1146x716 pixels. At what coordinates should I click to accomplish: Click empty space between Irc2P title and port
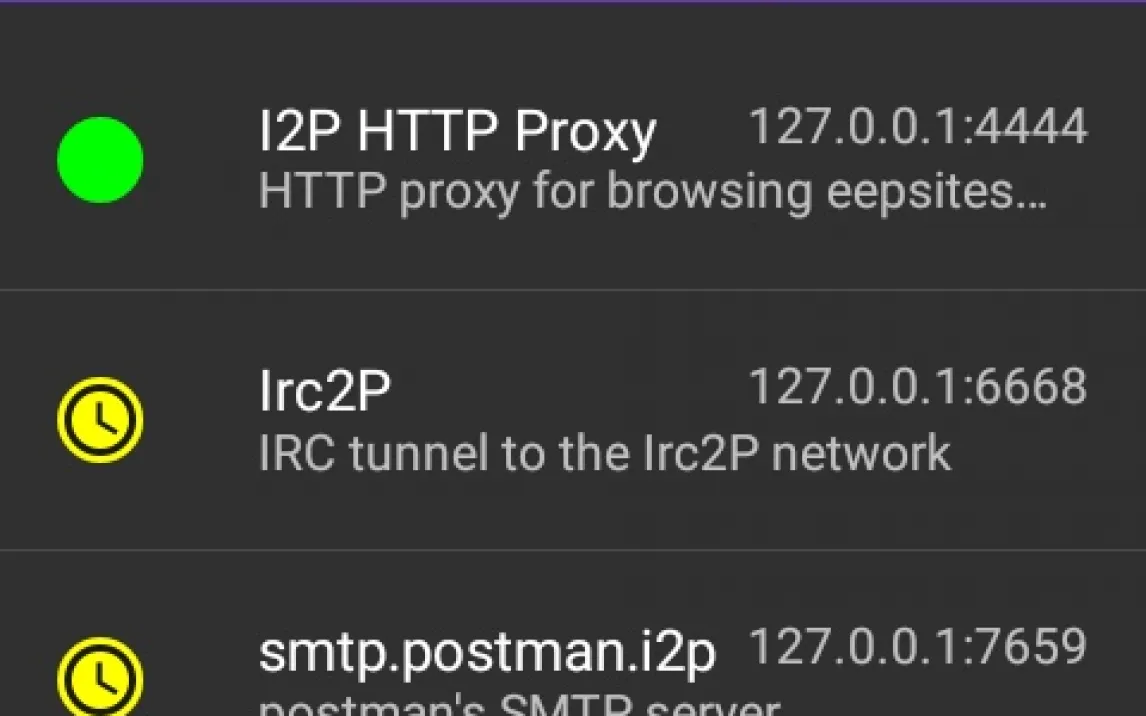coord(570,390)
